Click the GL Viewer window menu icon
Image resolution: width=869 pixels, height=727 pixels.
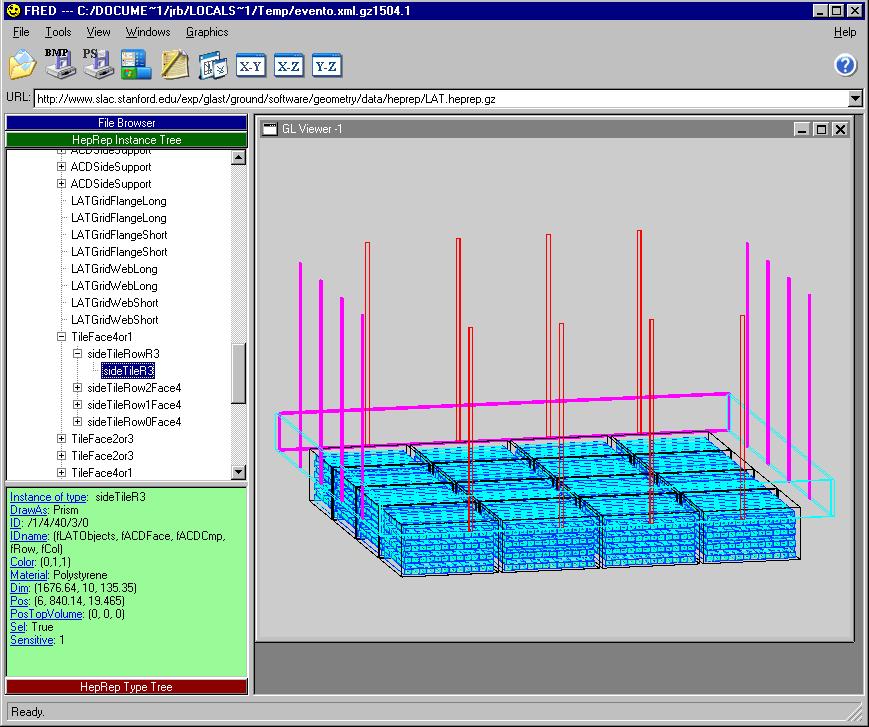[270, 129]
